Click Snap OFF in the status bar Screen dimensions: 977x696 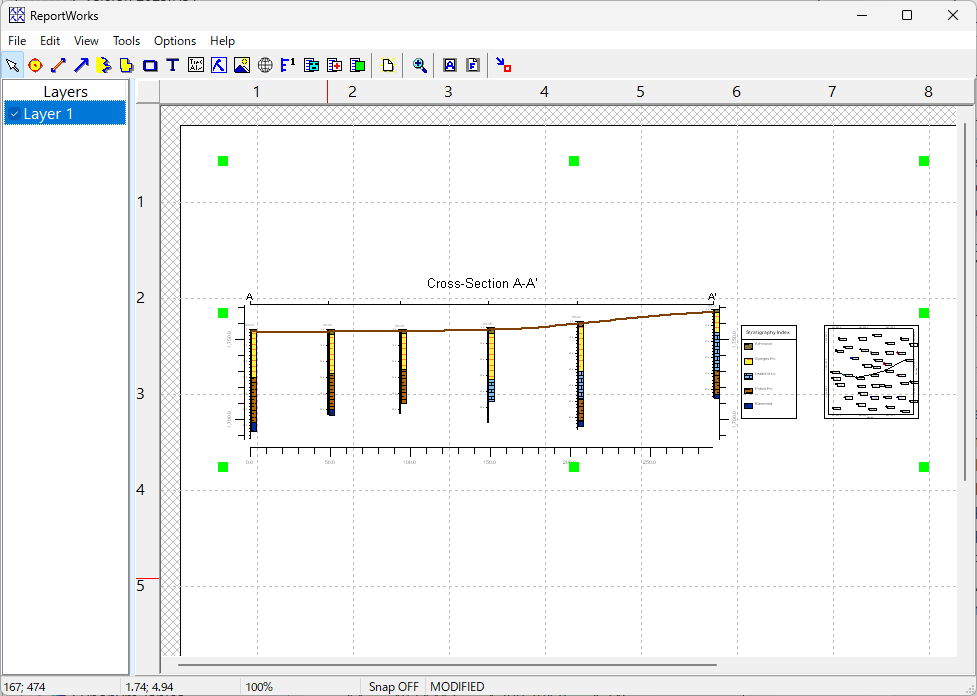click(393, 687)
